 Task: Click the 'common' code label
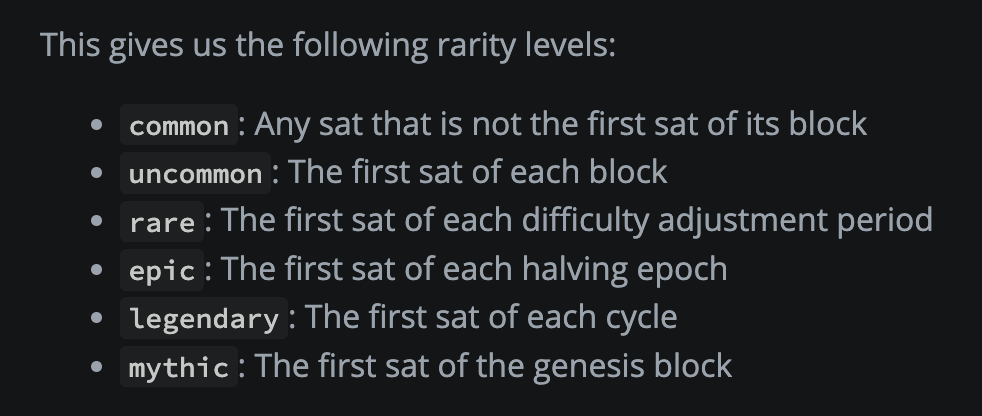coord(179,125)
